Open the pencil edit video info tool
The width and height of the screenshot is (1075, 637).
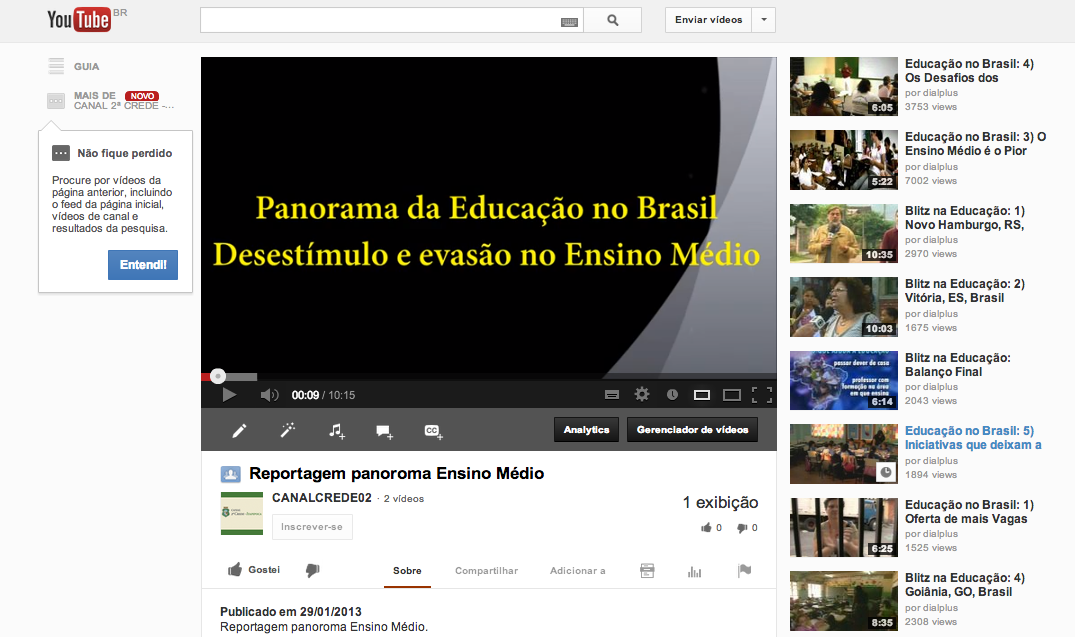point(239,431)
